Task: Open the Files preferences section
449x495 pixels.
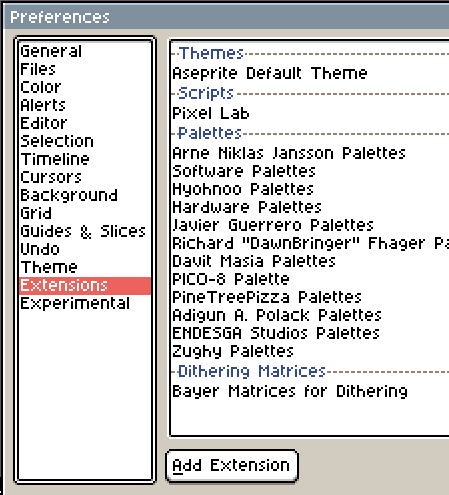Action: pos(85,69)
